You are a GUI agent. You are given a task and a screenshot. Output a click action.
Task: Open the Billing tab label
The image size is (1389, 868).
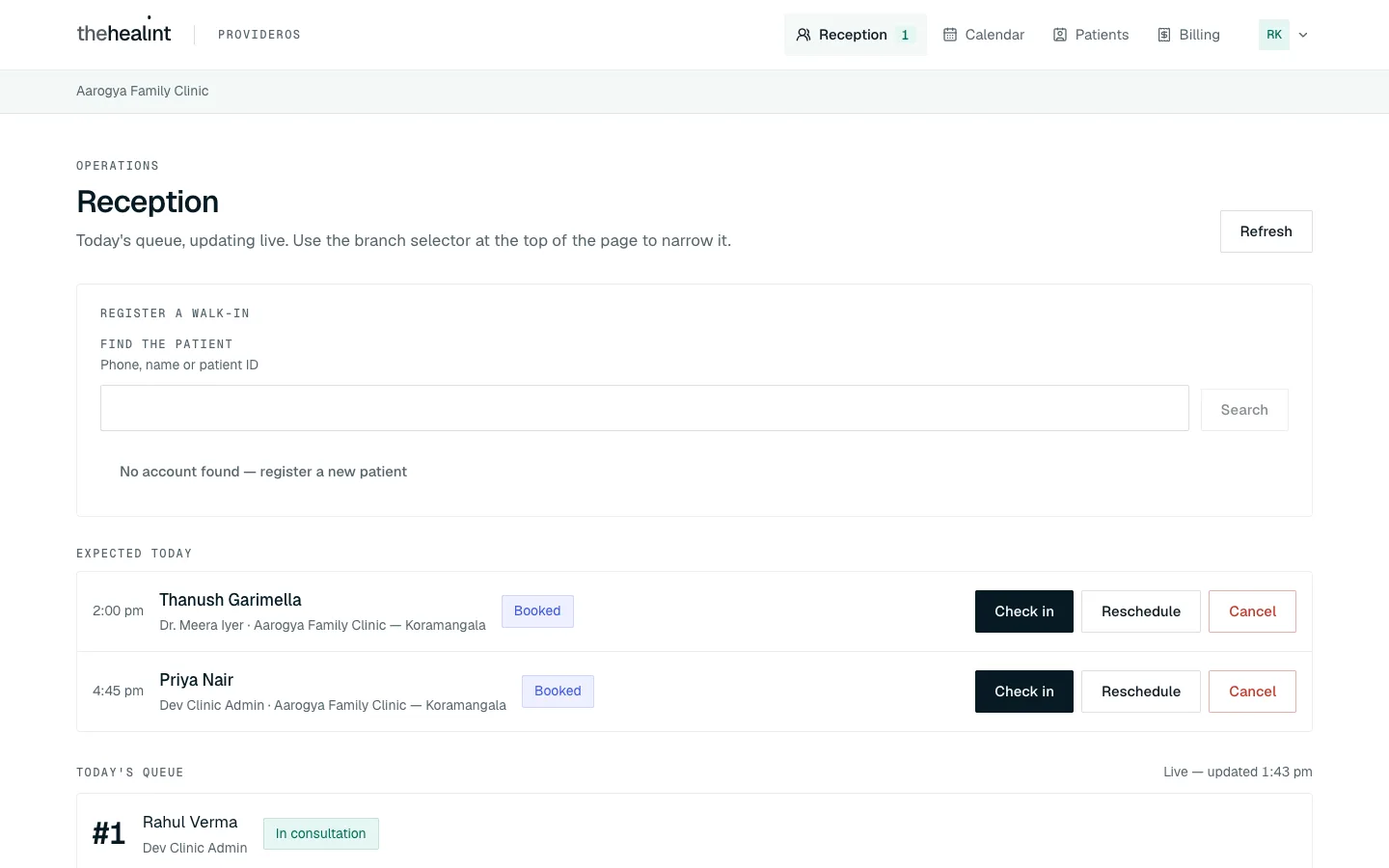1199,35
